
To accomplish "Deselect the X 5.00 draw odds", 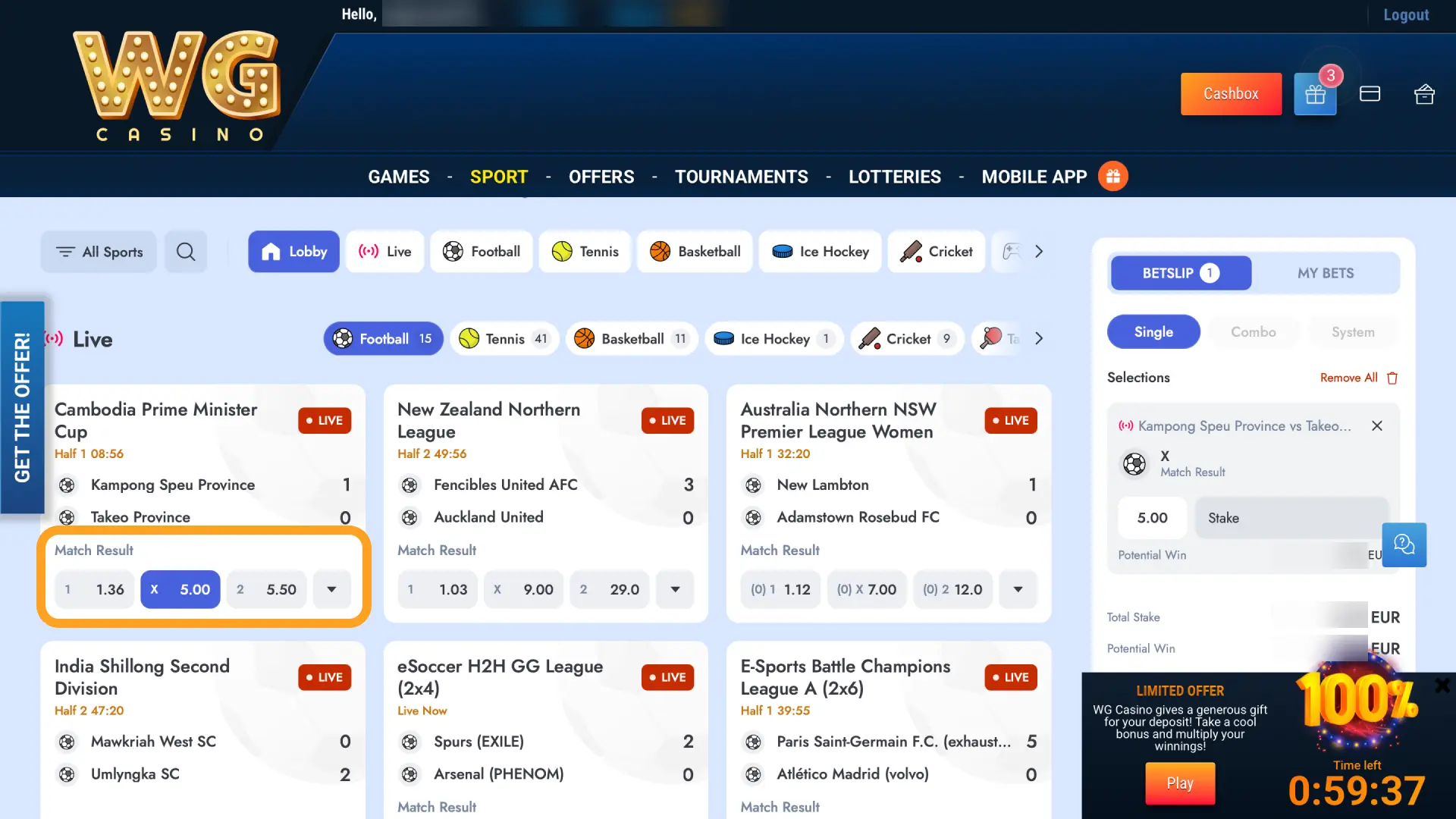I will 180,589.
